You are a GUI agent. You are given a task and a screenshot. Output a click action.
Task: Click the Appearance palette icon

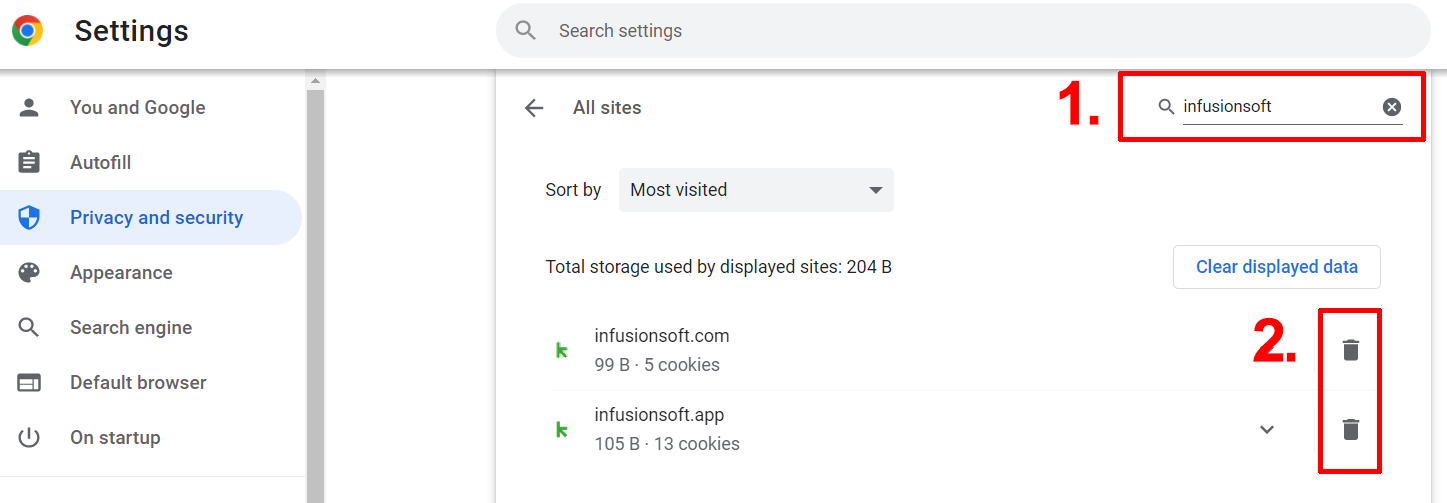29,273
